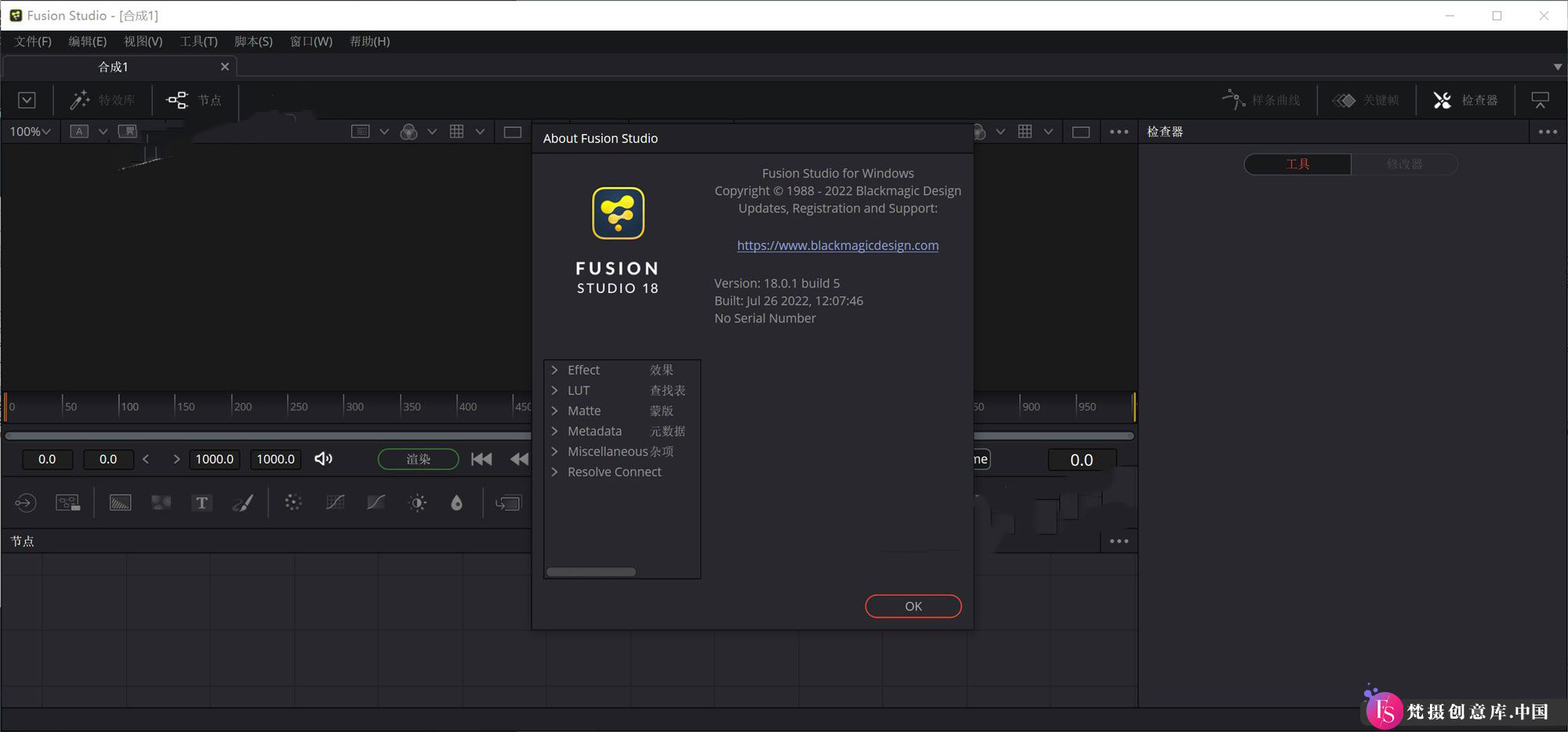1568x732 pixels.
Task: Click OK in About dialog
Action: tap(913, 606)
